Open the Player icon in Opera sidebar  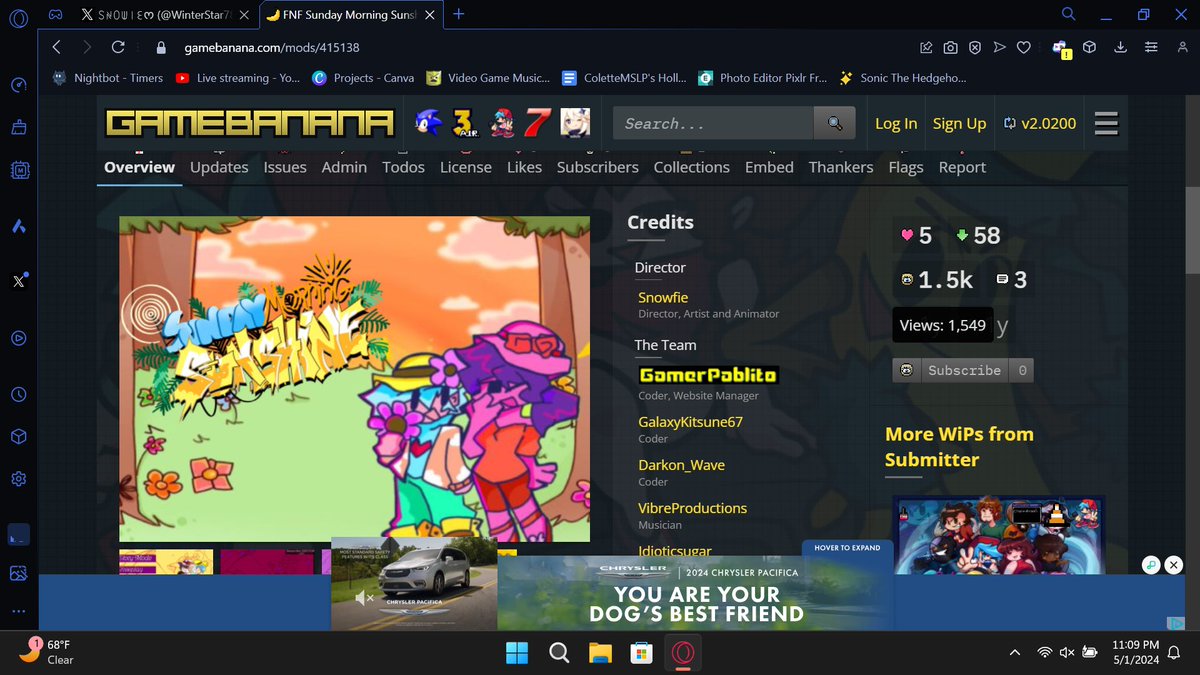19,338
